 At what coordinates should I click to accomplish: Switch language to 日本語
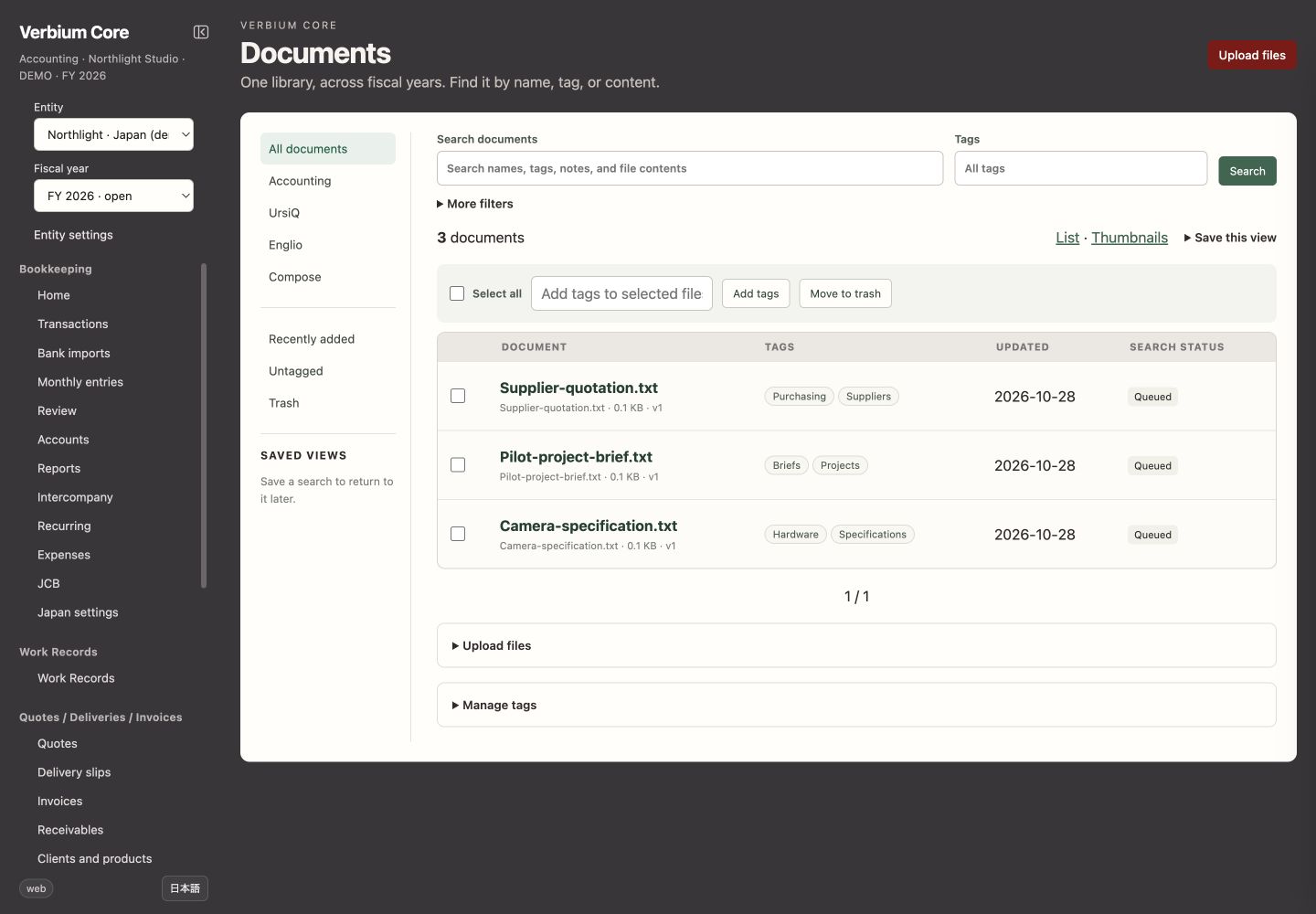tap(185, 888)
